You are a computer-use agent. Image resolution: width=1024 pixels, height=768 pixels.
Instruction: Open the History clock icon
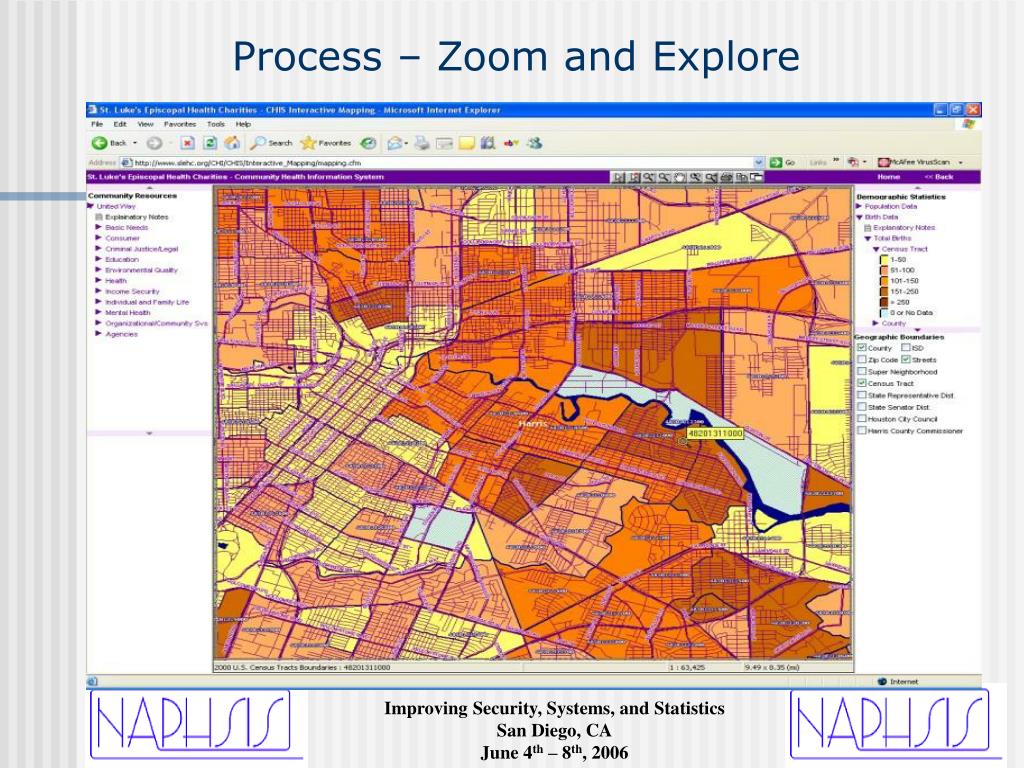pyautogui.click(x=369, y=143)
